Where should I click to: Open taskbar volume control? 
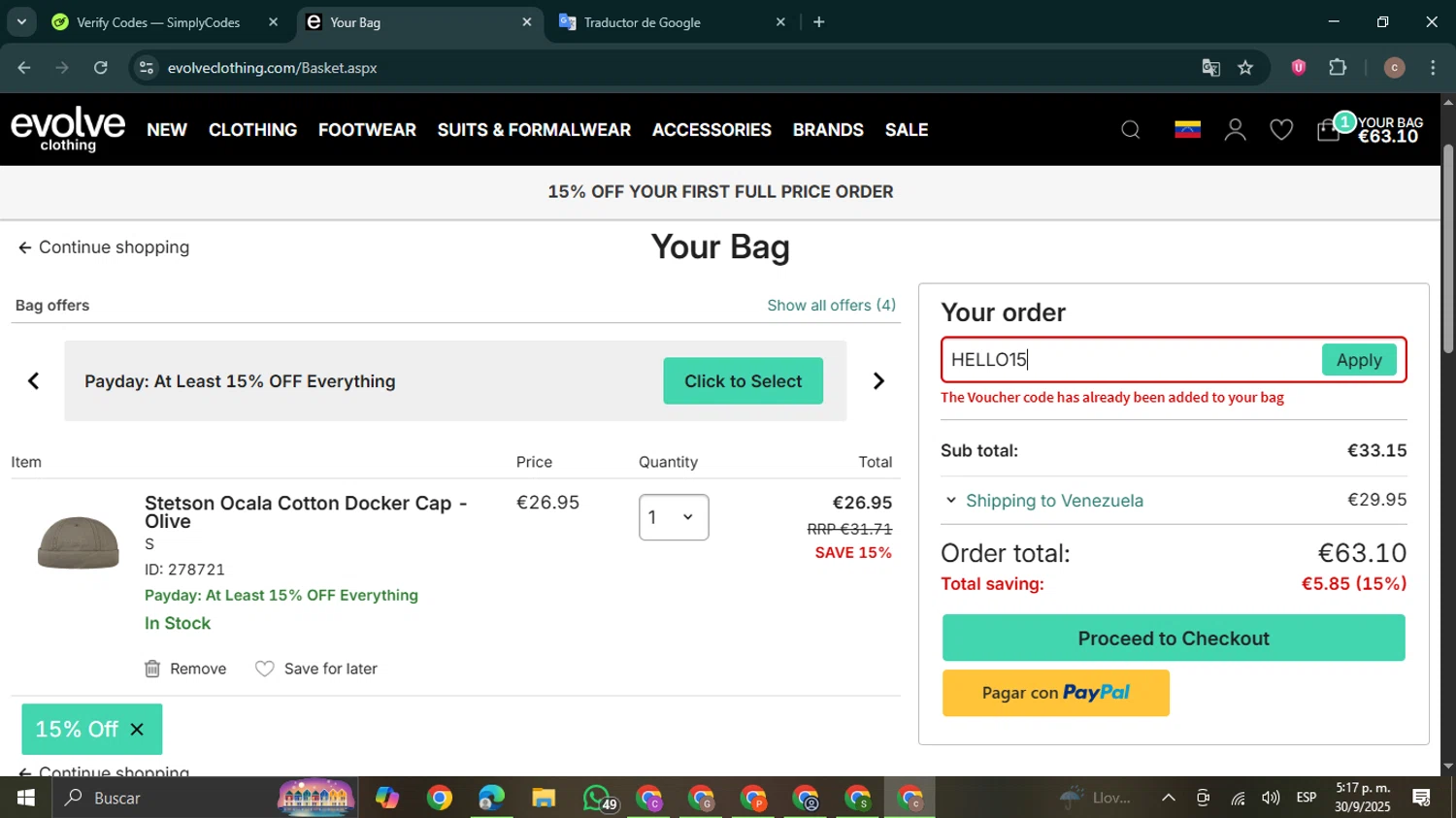coord(1270,799)
